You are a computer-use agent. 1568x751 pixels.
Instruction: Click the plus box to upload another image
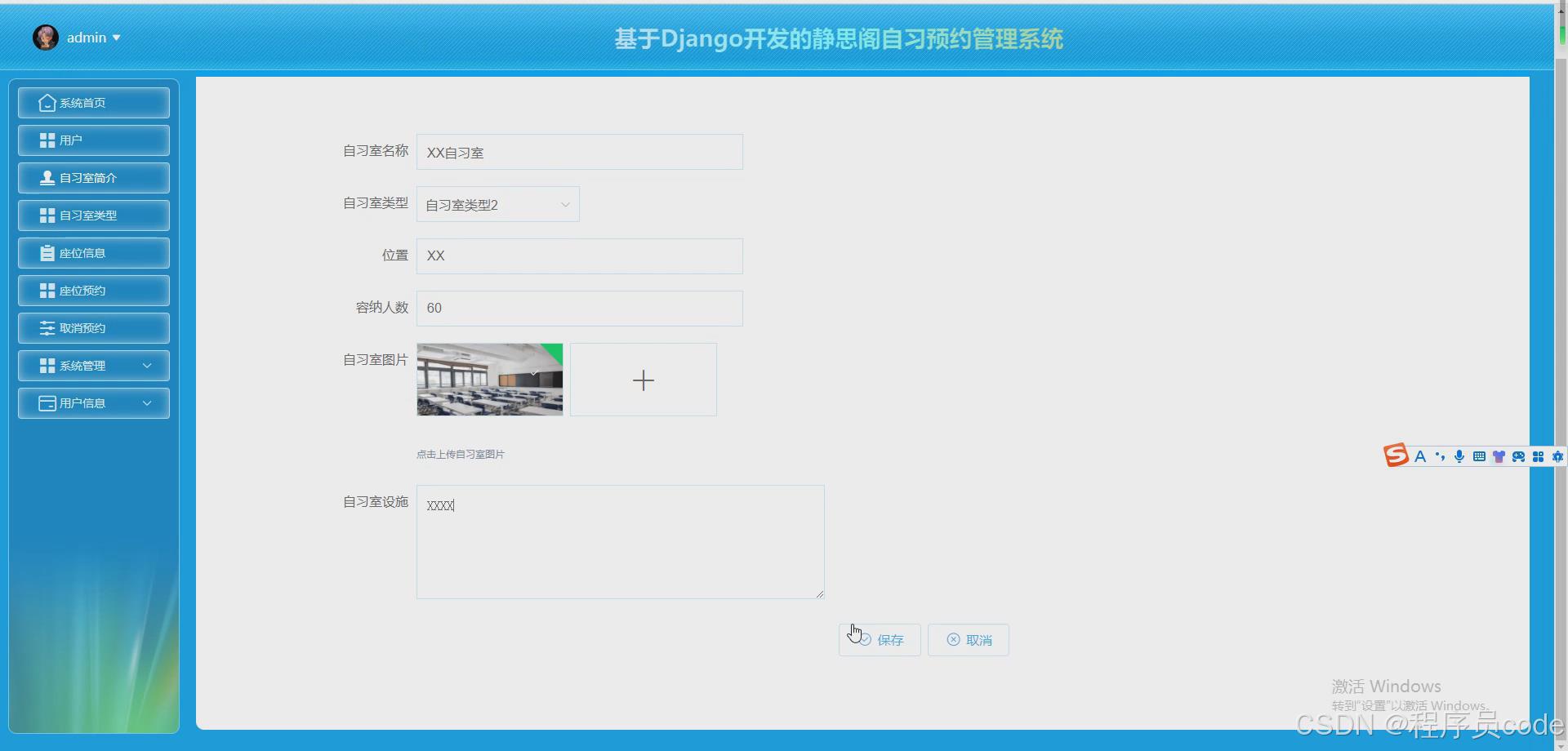(x=644, y=379)
